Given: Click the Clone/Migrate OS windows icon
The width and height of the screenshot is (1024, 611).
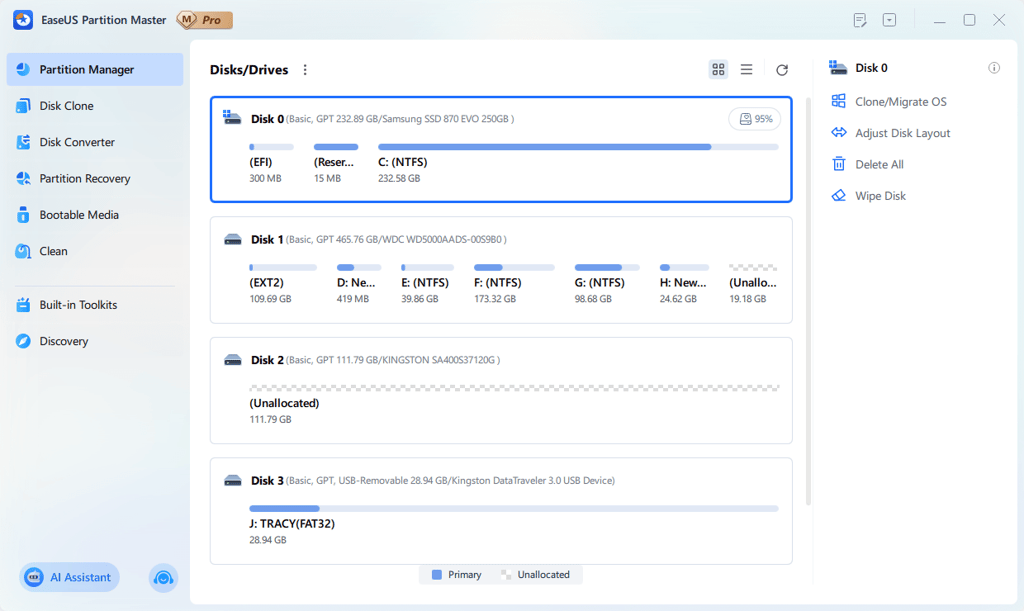Looking at the screenshot, I should pyautogui.click(x=839, y=101).
